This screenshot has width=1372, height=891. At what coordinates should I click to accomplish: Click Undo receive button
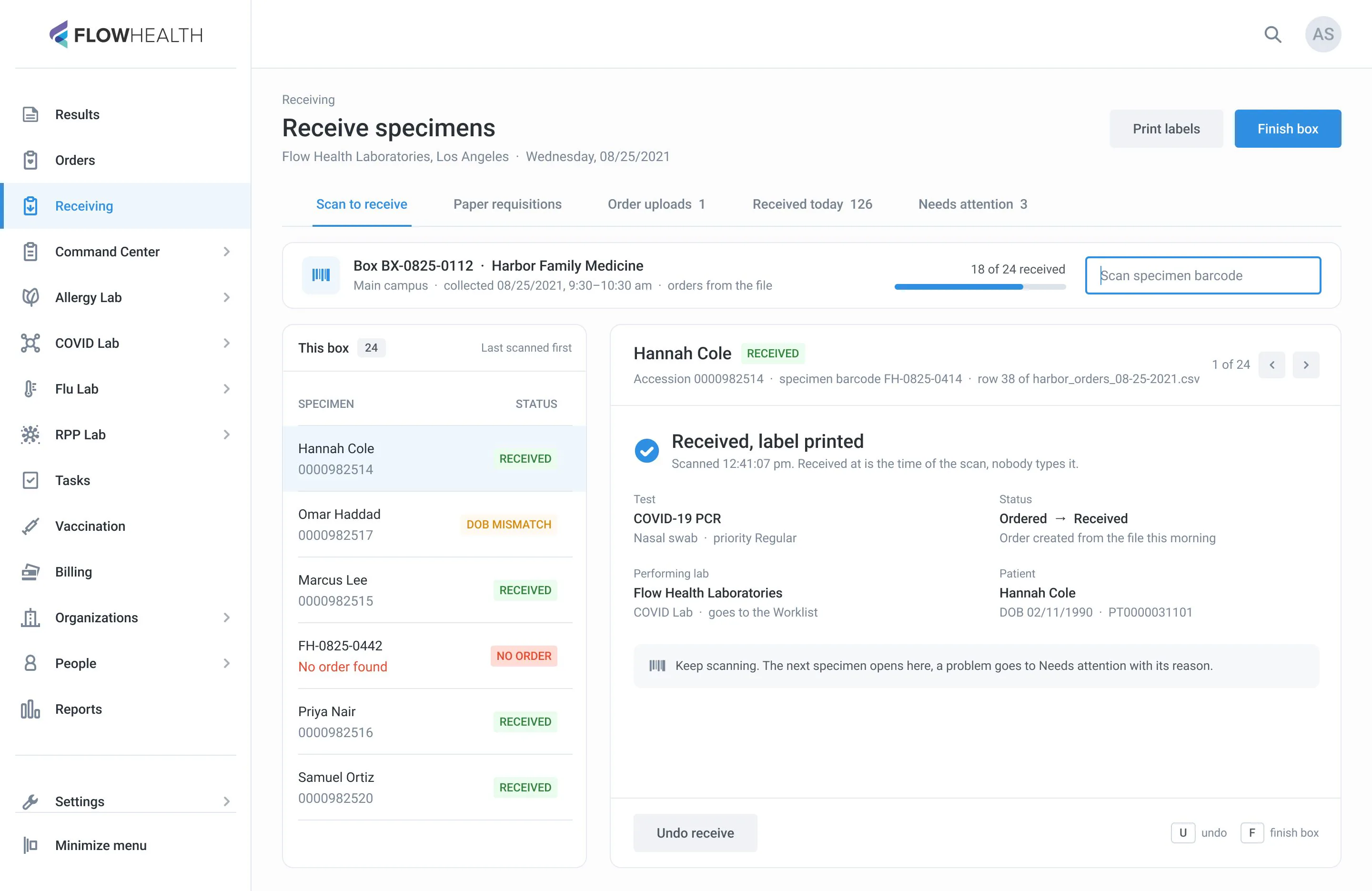pos(695,833)
